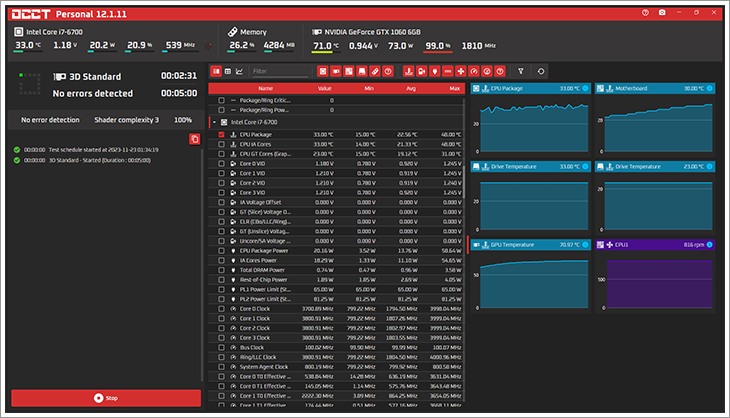Click the CPU1 fan graph header
Image resolution: width=730 pixels, height=418 pixels.
pos(655,245)
